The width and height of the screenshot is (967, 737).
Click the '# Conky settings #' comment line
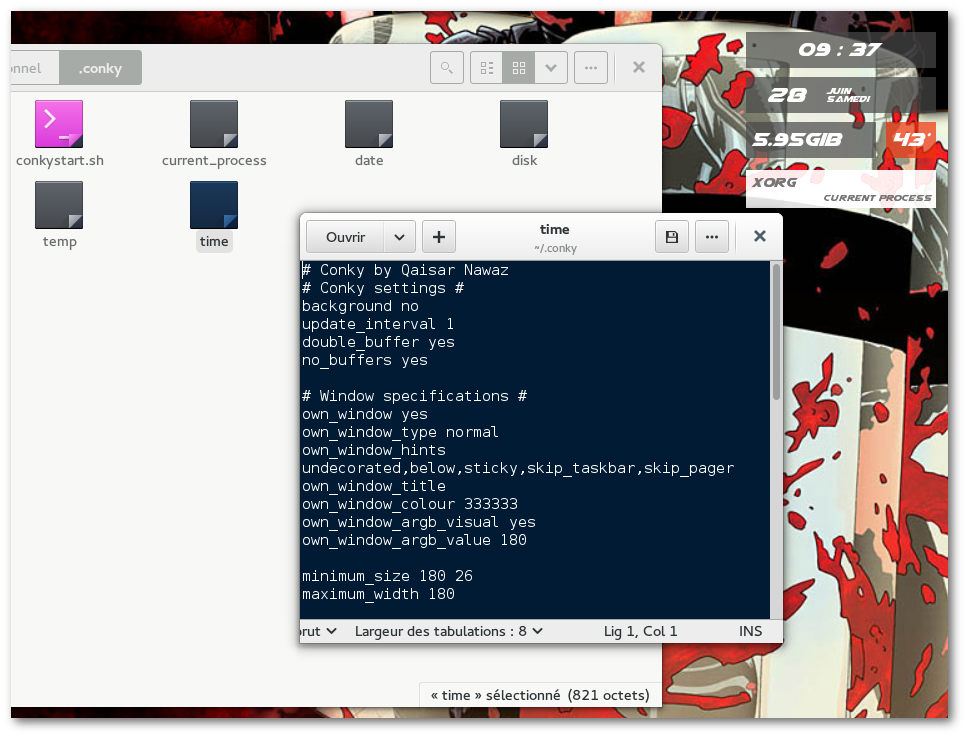click(x=383, y=288)
